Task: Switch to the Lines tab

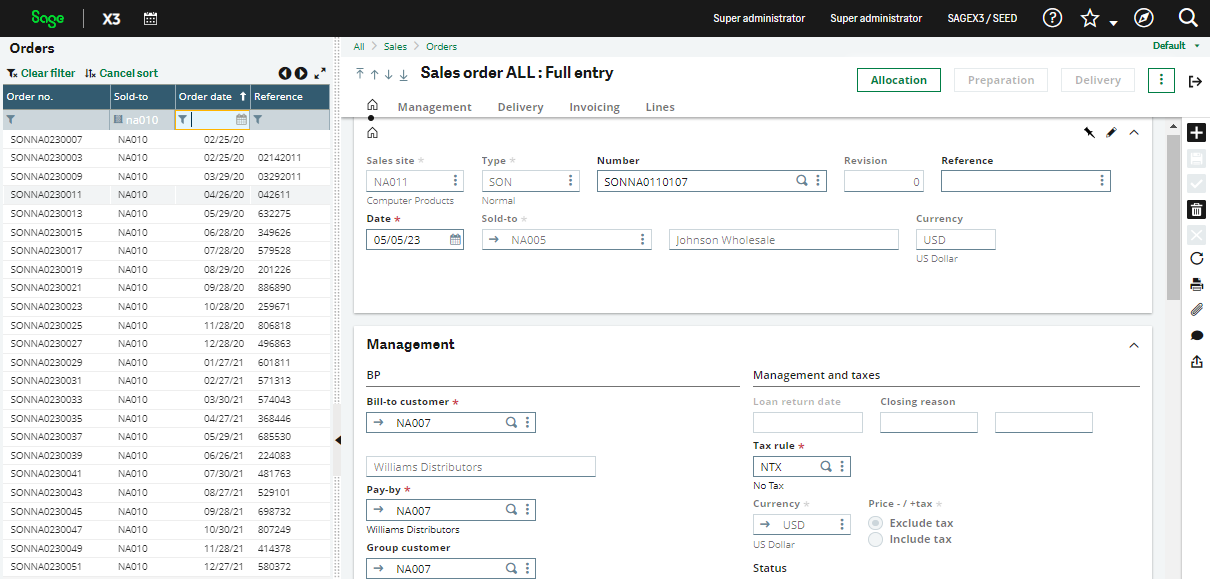Action: [661, 107]
